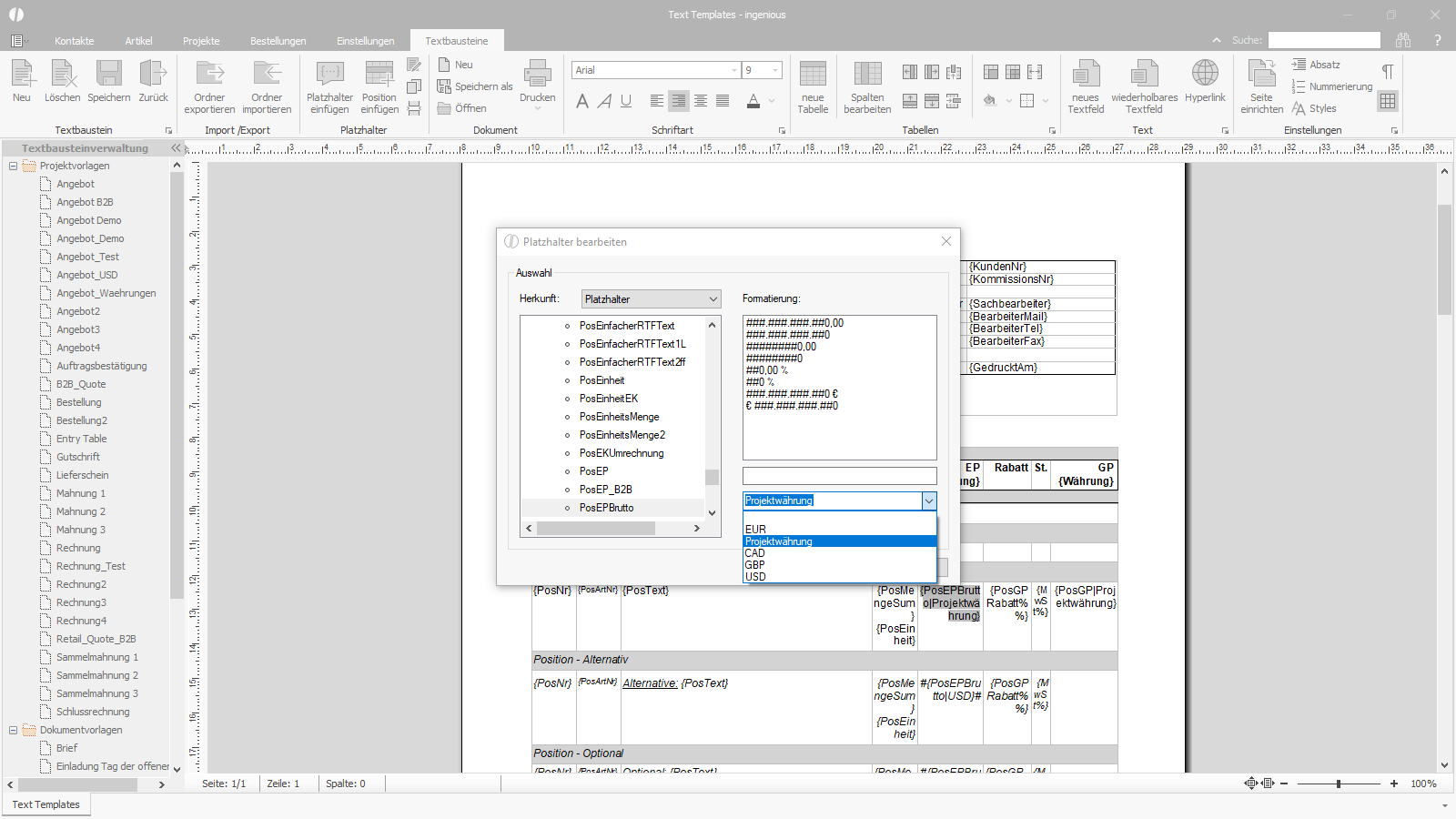Switch to the Bestellungen tab
This screenshot has width=1456, height=819.
tap(278, 41)
